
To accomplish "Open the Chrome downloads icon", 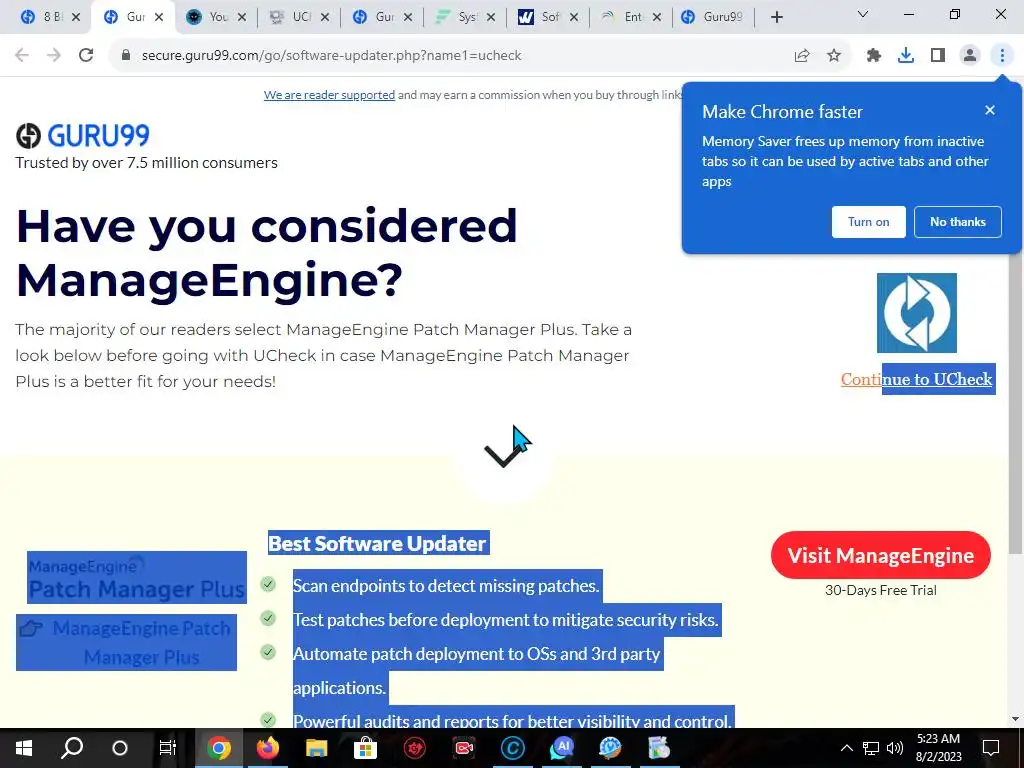I will [x=906, y=56].
